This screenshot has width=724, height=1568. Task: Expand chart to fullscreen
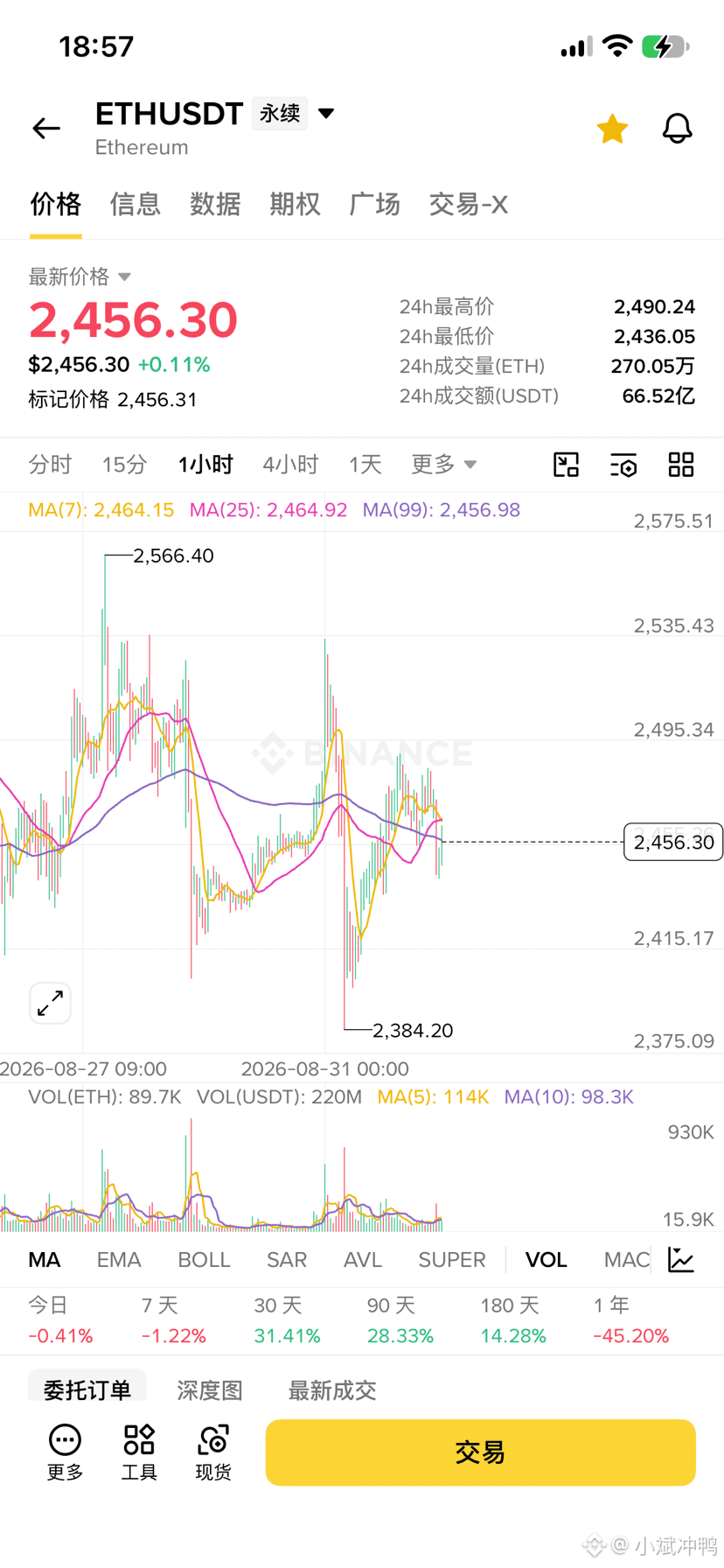point(51,1003)
